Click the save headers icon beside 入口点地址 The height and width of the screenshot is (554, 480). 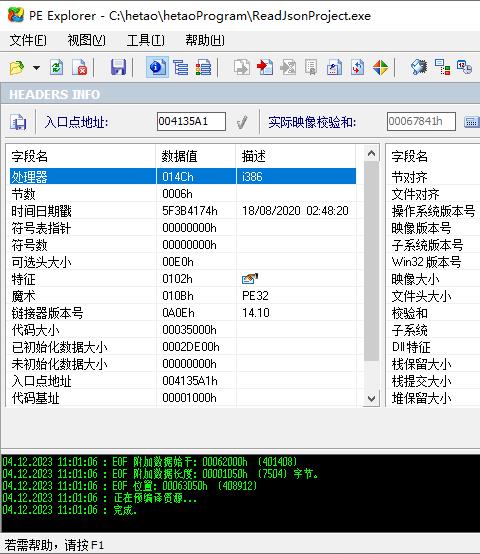(18, 122)
